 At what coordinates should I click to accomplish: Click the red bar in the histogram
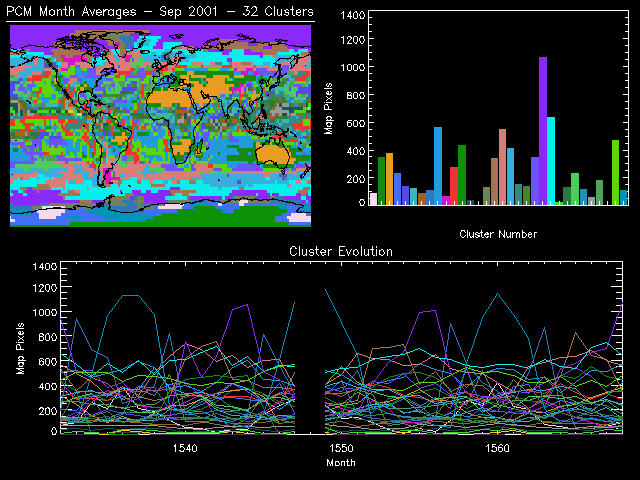tap(454, 185)
